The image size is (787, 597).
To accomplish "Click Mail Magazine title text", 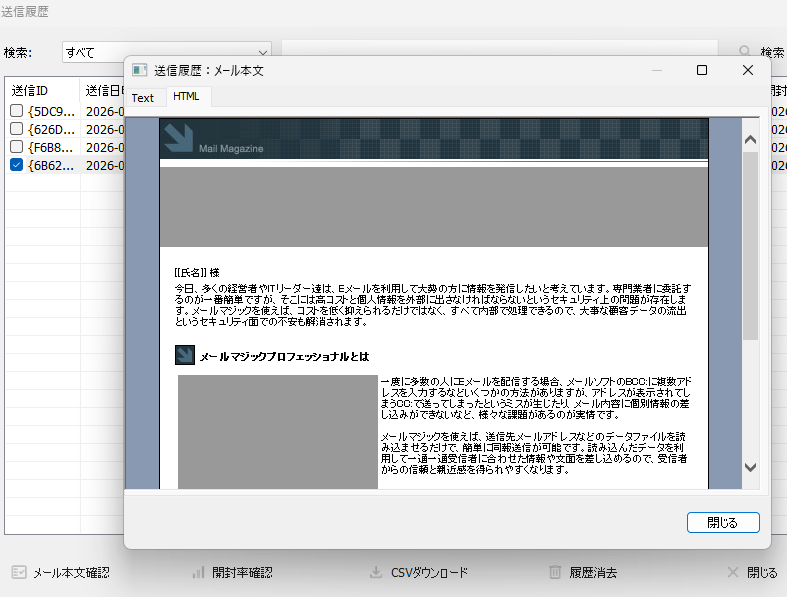I will [231, 149].
